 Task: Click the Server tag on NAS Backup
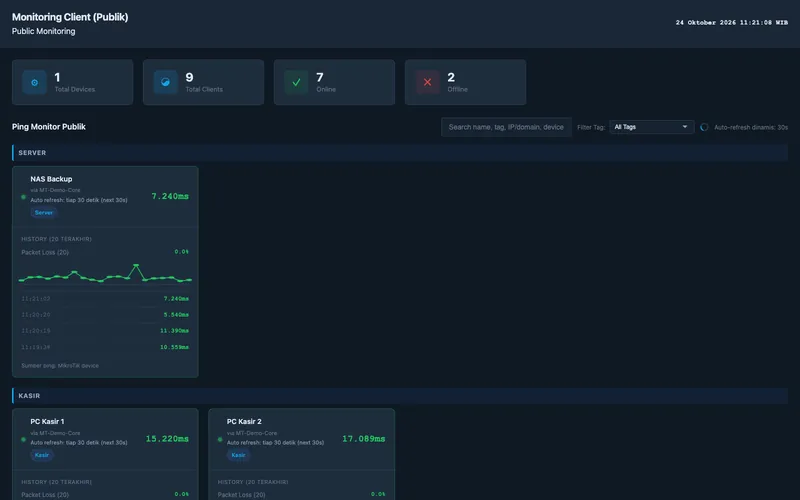44,213
